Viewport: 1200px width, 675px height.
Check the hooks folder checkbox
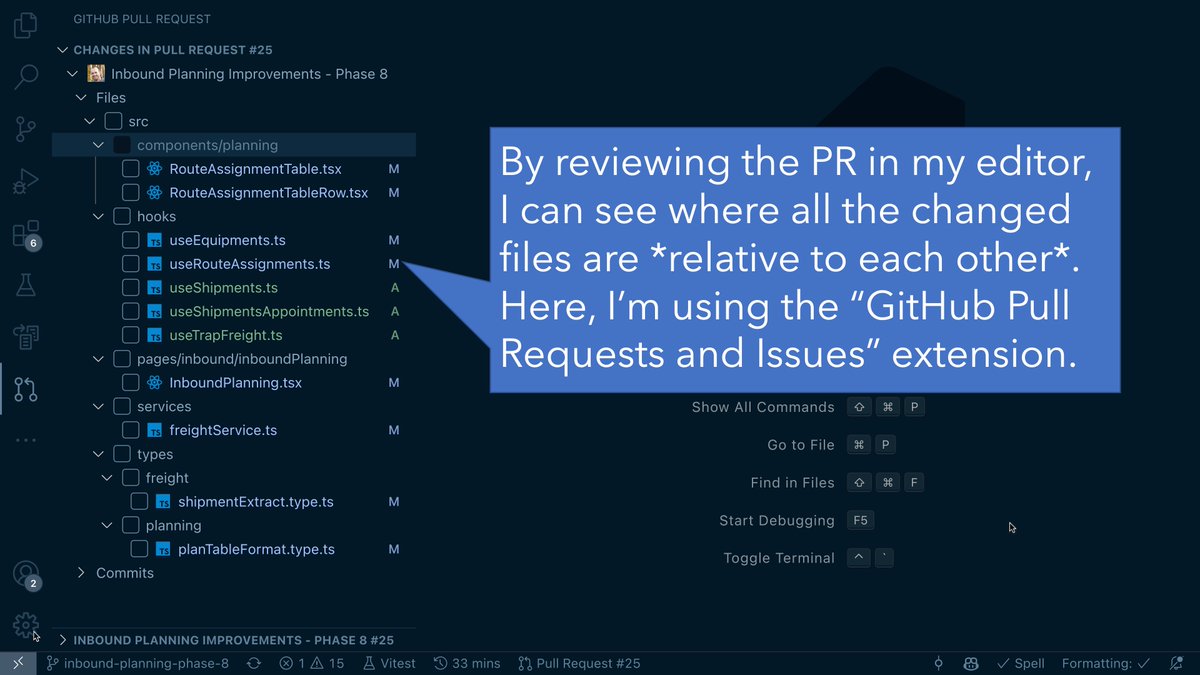point(122,216)
